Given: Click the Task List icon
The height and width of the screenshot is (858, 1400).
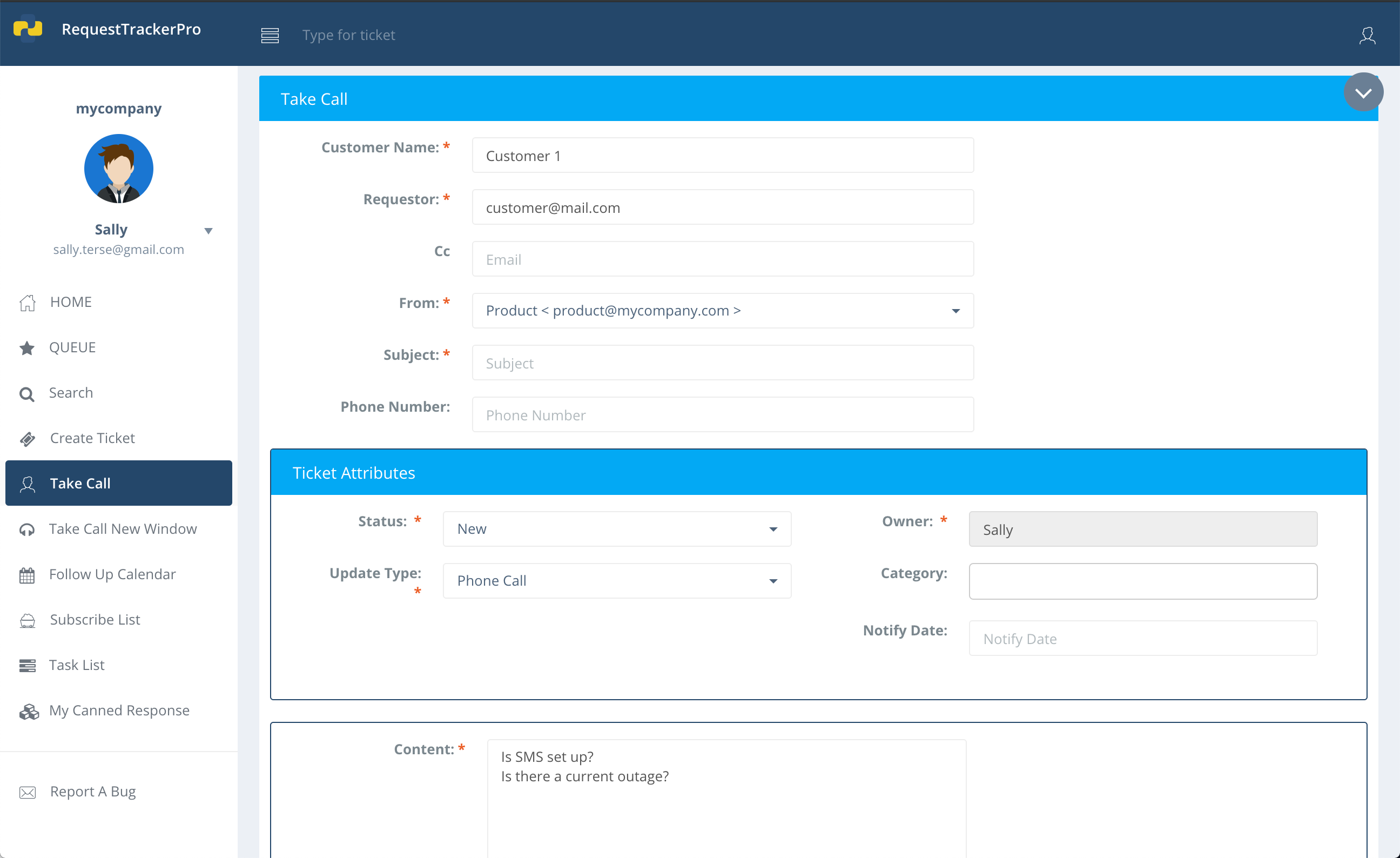Looking at the screenshot, I should [x=27, y=665].
